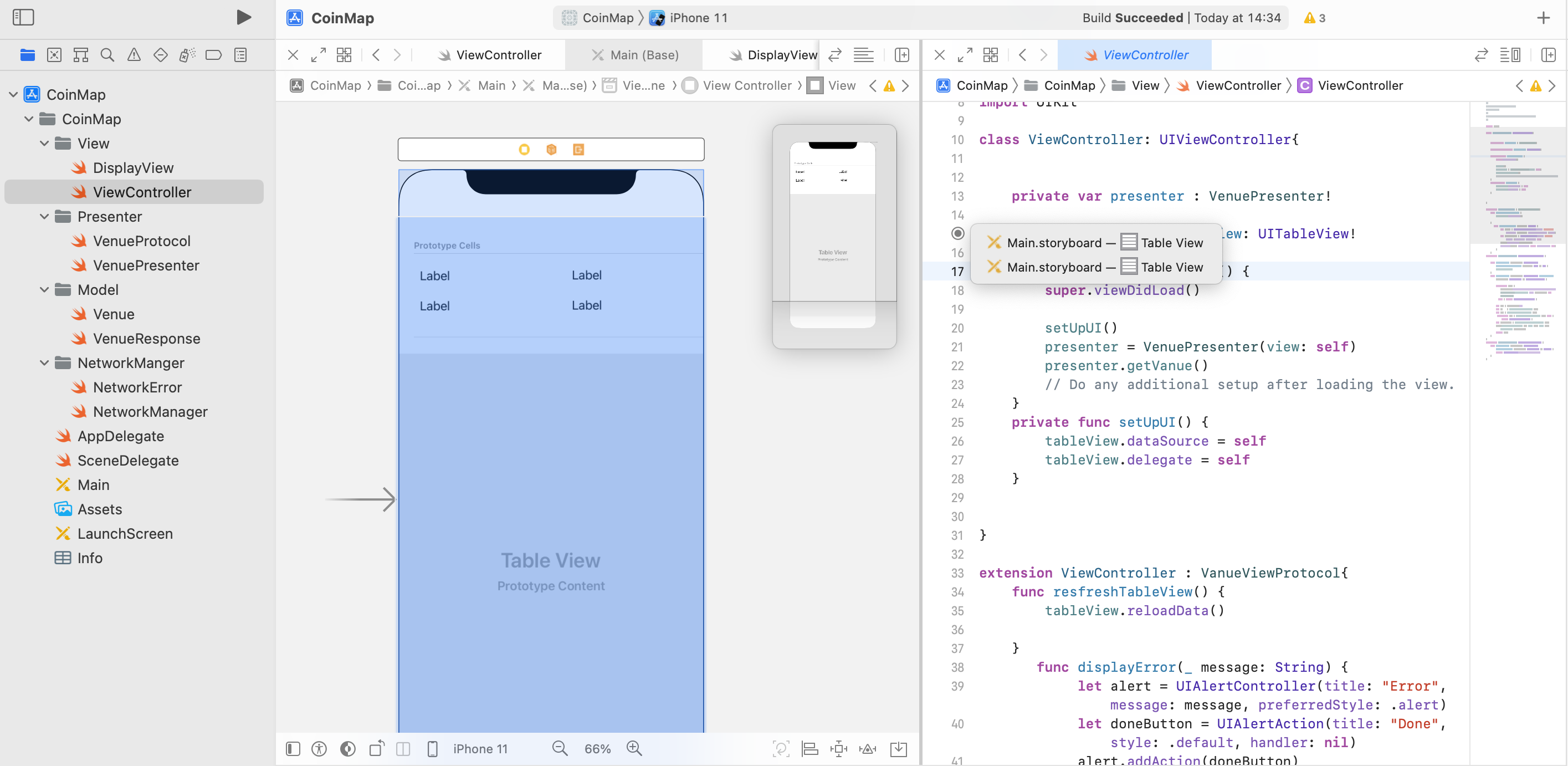Run the app with the play button

(243, 17)
